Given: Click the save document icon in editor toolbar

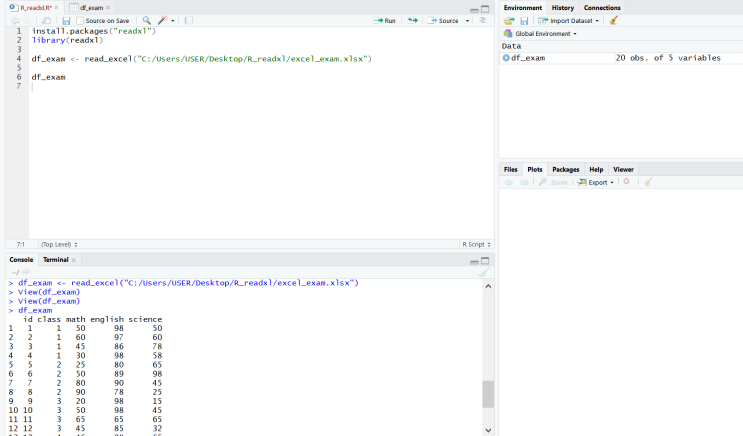Looking at the screenshot, I should point(66,20).
